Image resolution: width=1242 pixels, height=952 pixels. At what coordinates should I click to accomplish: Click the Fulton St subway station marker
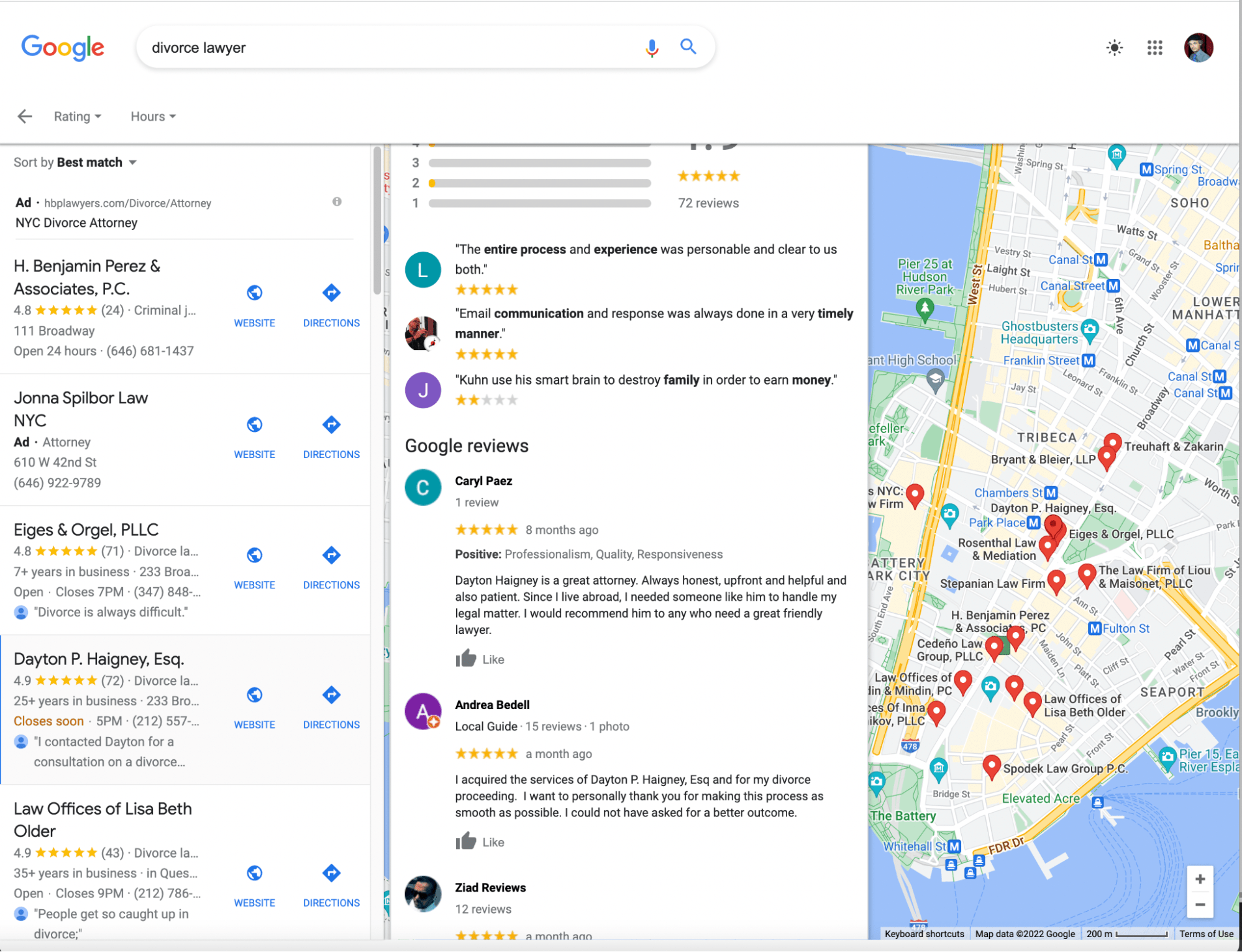click(1095, 628)
